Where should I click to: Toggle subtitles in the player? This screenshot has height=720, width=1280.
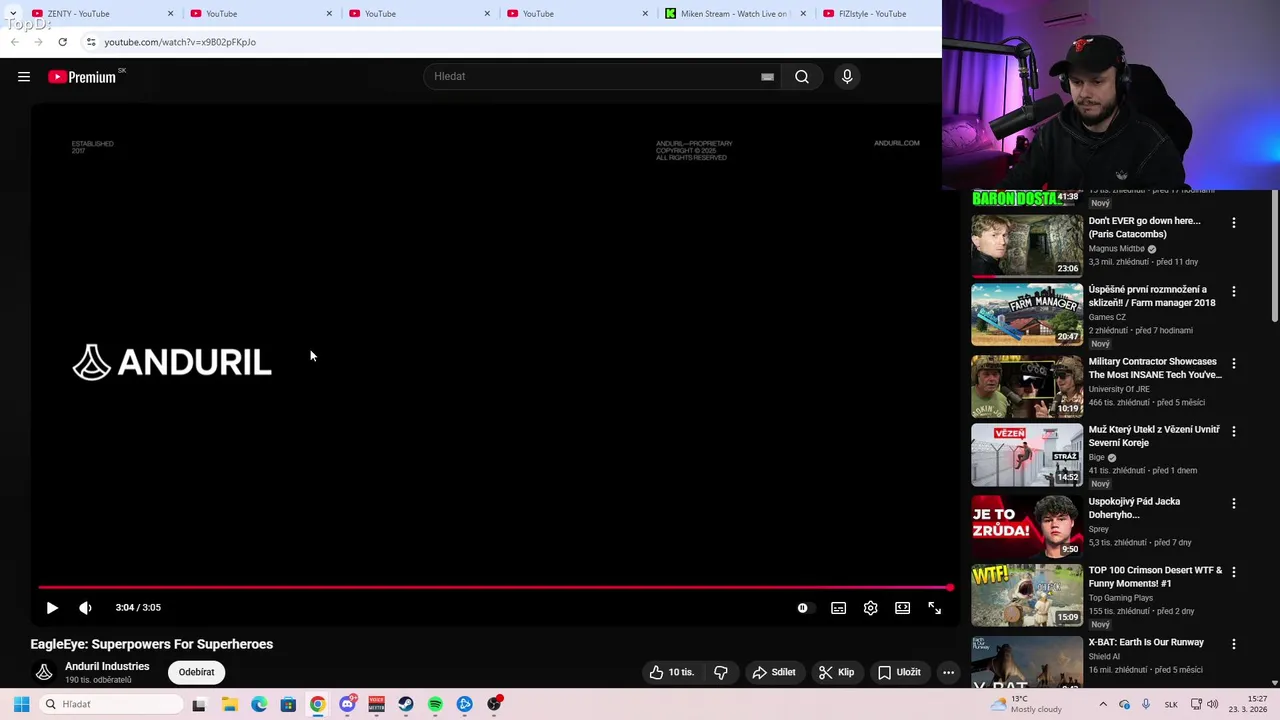pyautogui.click(x=838, y=608)
